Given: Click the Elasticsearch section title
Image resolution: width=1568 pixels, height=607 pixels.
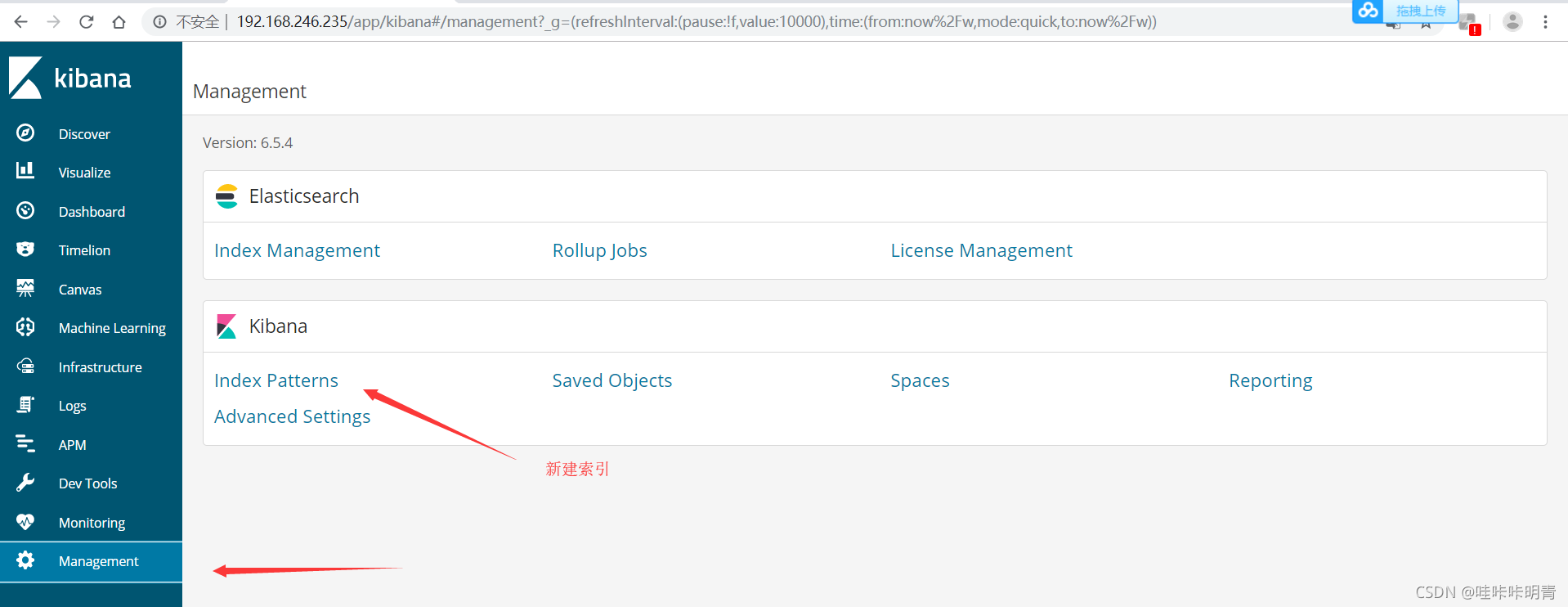Looking at the screenshot, I should coord(304,196).
